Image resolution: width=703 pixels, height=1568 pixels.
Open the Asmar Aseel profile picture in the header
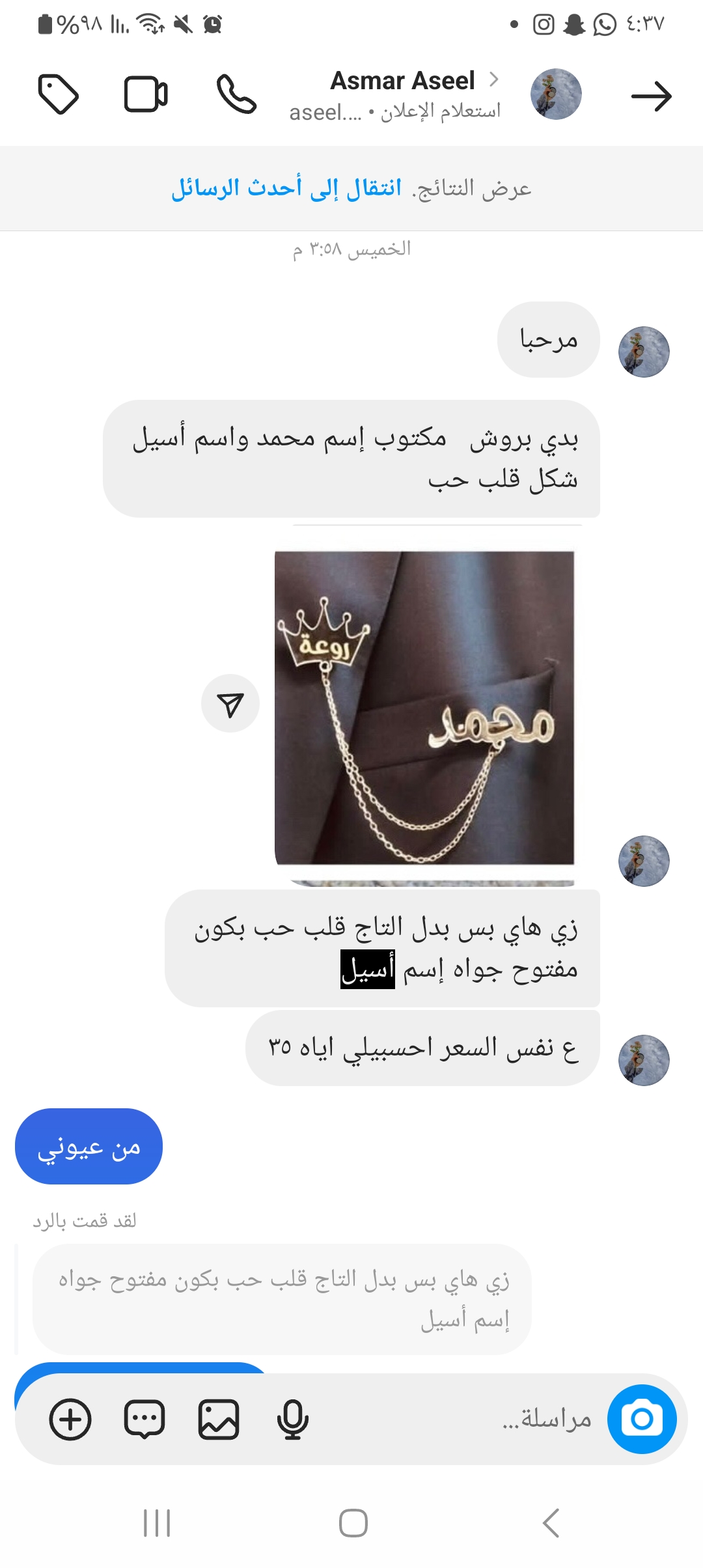point(556,94)
